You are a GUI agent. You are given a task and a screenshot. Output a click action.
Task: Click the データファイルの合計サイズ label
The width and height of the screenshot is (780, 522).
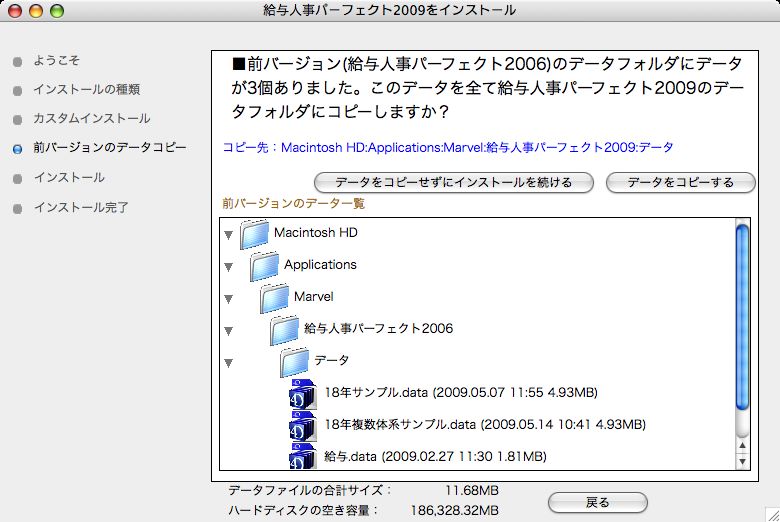310,490
